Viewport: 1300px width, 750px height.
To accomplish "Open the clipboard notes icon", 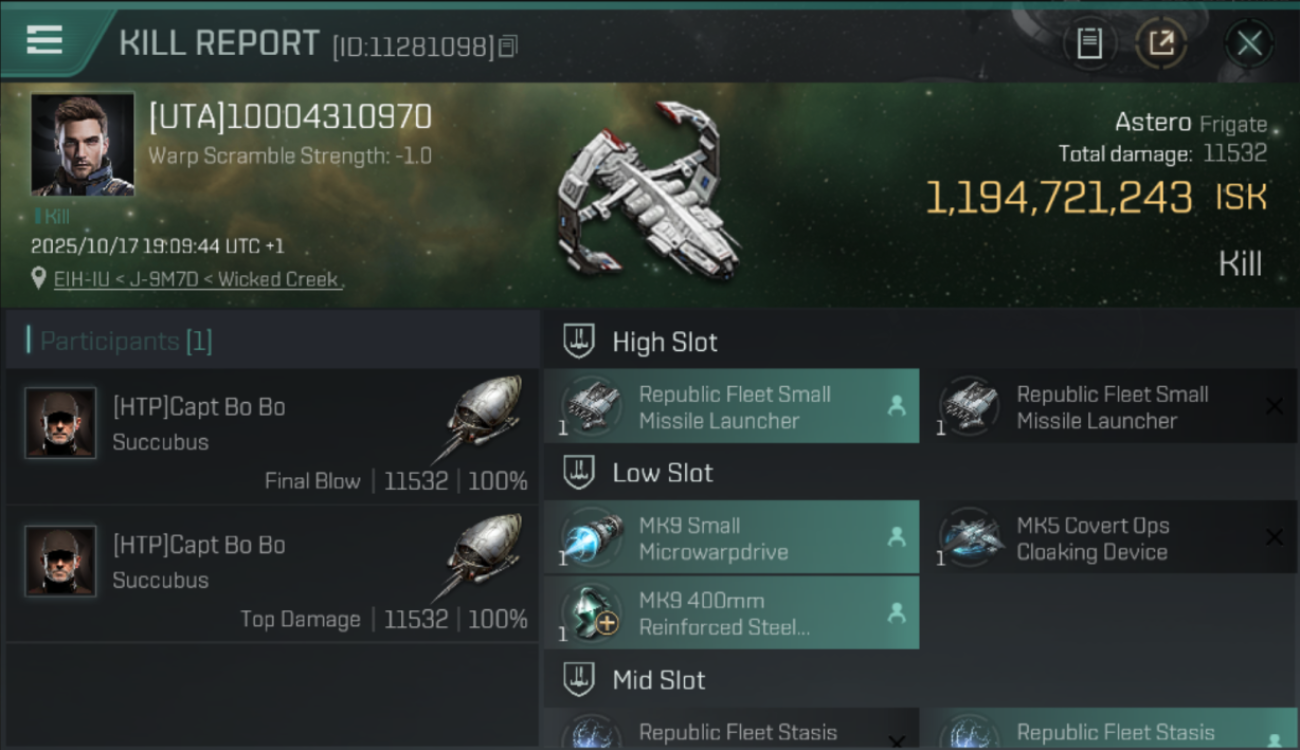I will 1089,43.
